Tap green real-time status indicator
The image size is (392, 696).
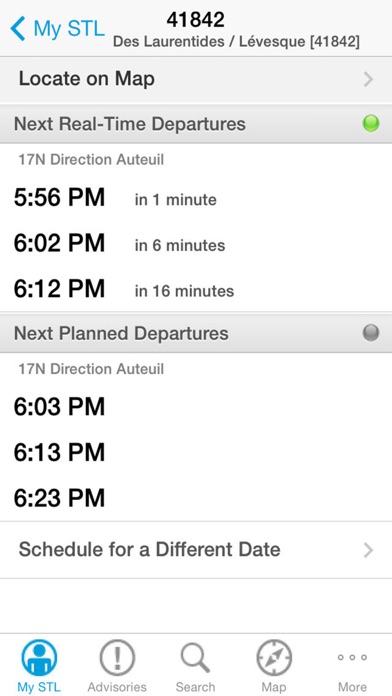pyautogui.click(x=371, y=123)
